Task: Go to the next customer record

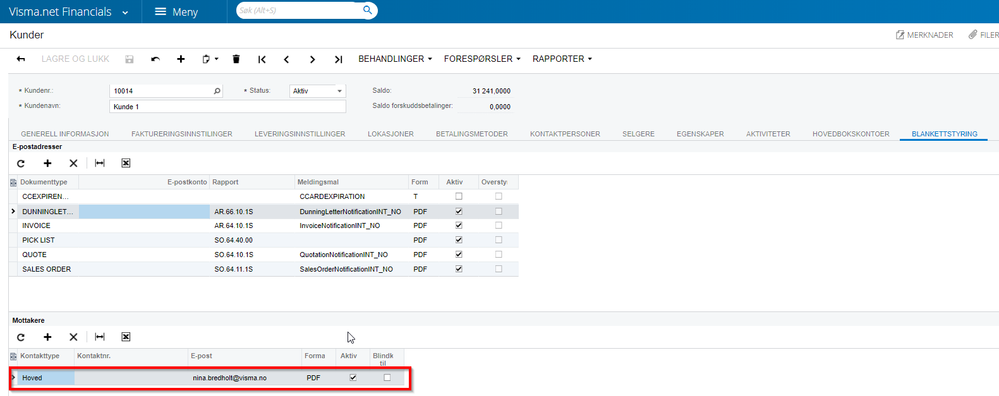Action: (x=312, y=59)
